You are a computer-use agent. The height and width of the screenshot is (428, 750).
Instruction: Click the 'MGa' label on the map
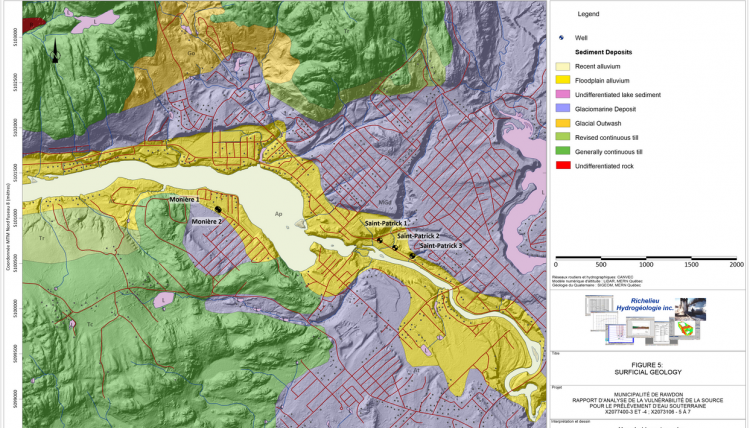click(385, 203)
